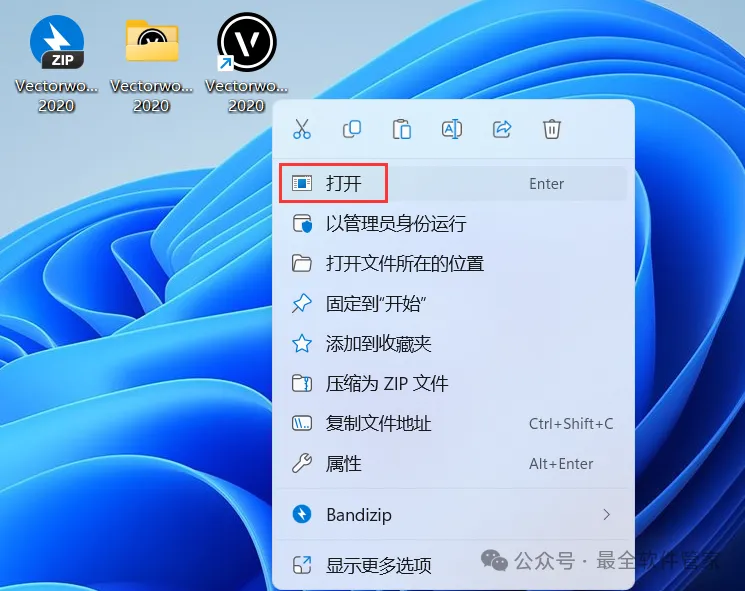Choose 以管理员身份运行 menu entry
The width and height of the screenshot is (745, 591).
(x=452, y=223)
